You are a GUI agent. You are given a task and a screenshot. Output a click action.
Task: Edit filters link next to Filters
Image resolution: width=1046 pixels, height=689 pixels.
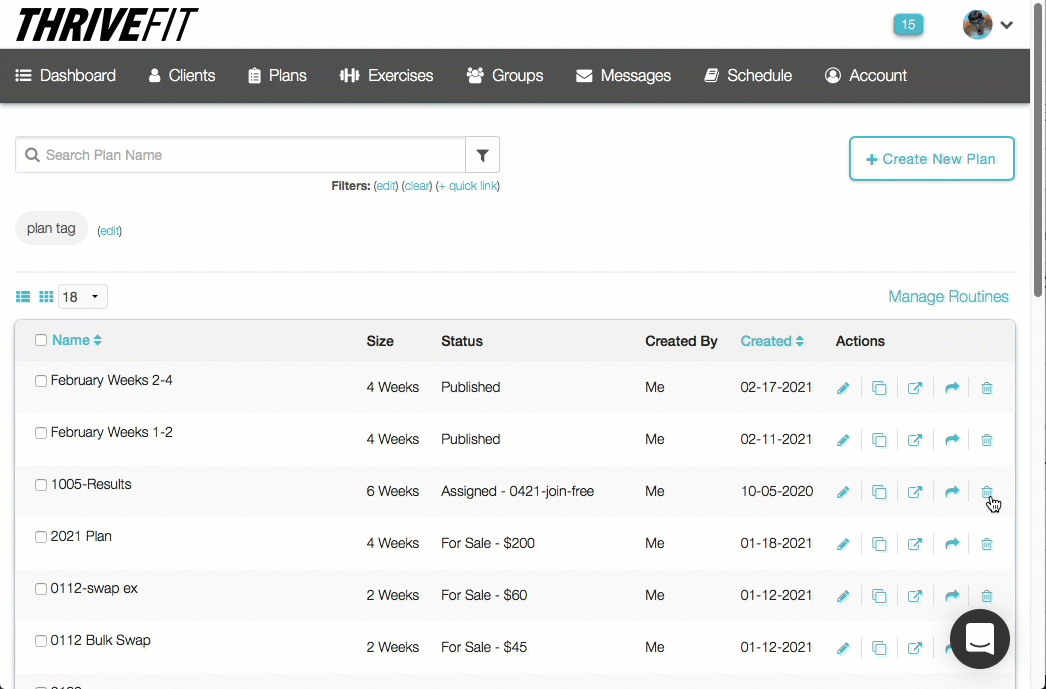pyautogui.click(x=386, y=186)
